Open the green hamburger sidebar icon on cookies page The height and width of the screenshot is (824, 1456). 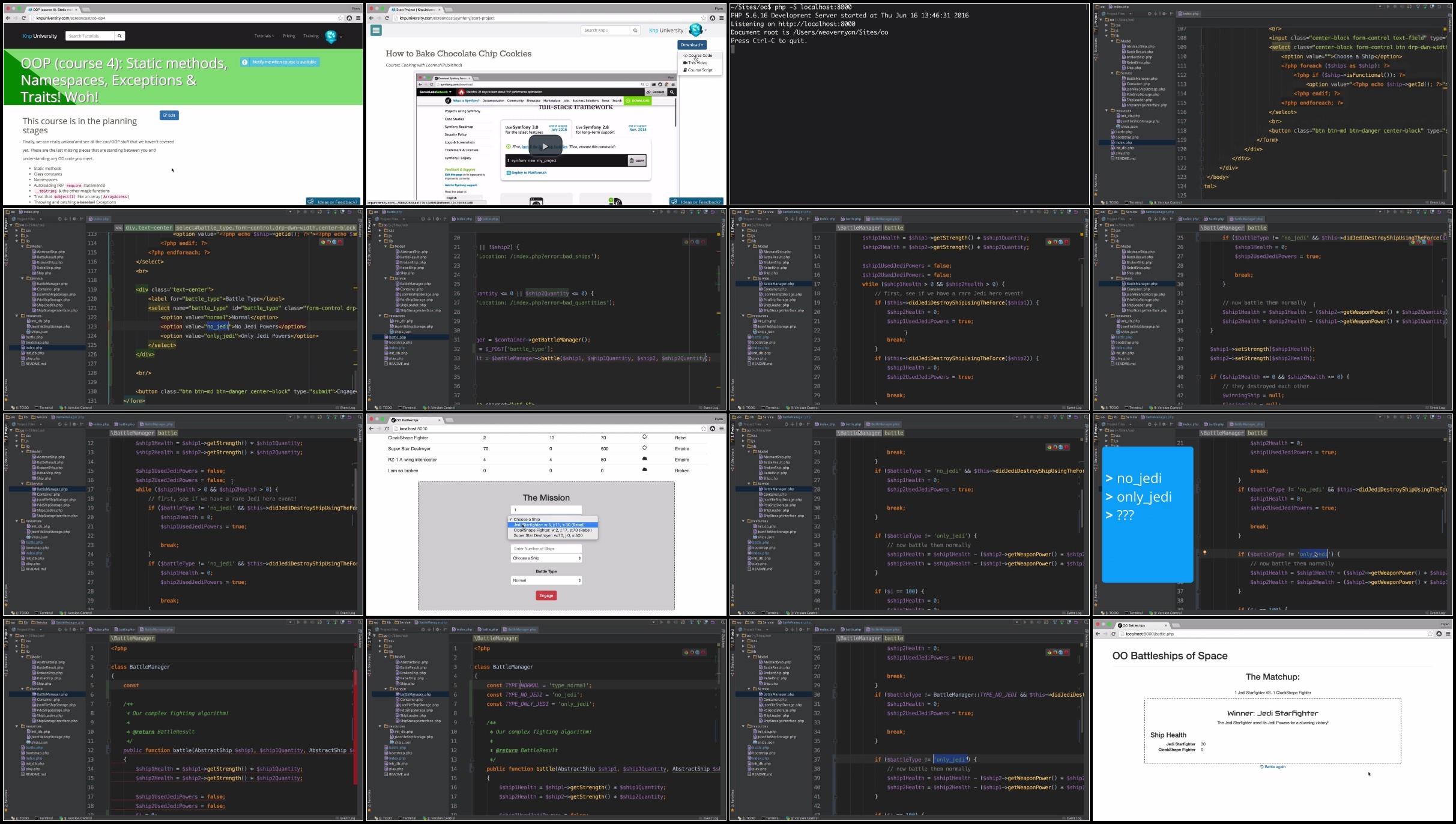point(376,30)
